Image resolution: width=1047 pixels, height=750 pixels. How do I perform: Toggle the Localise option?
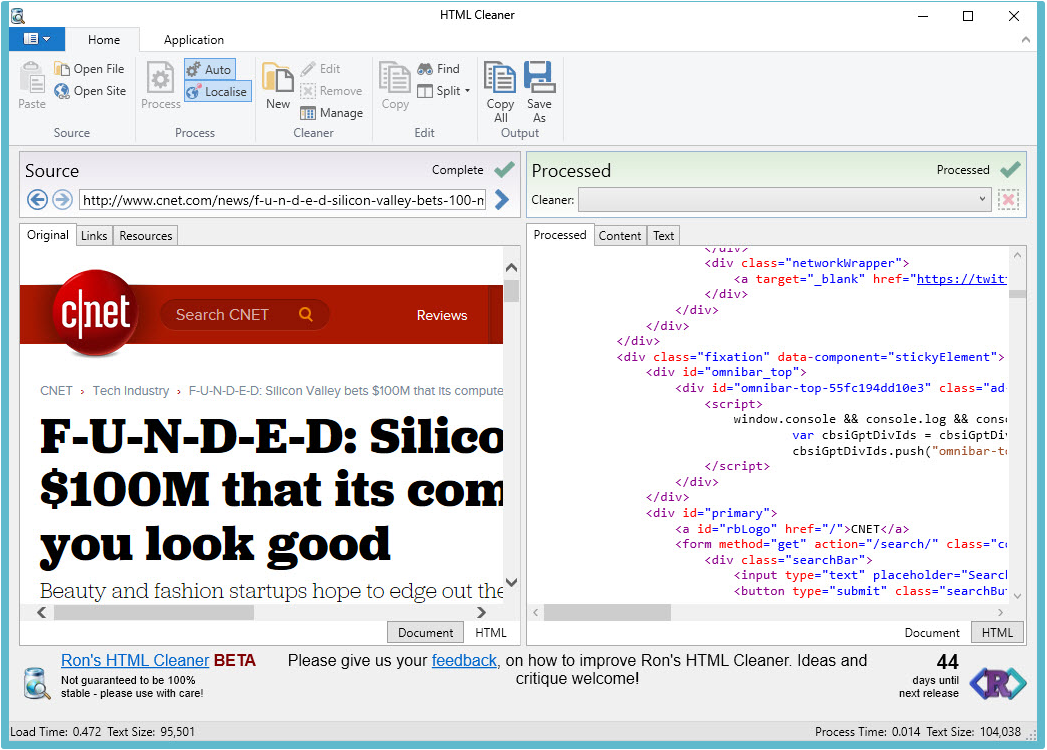[217, 91]
